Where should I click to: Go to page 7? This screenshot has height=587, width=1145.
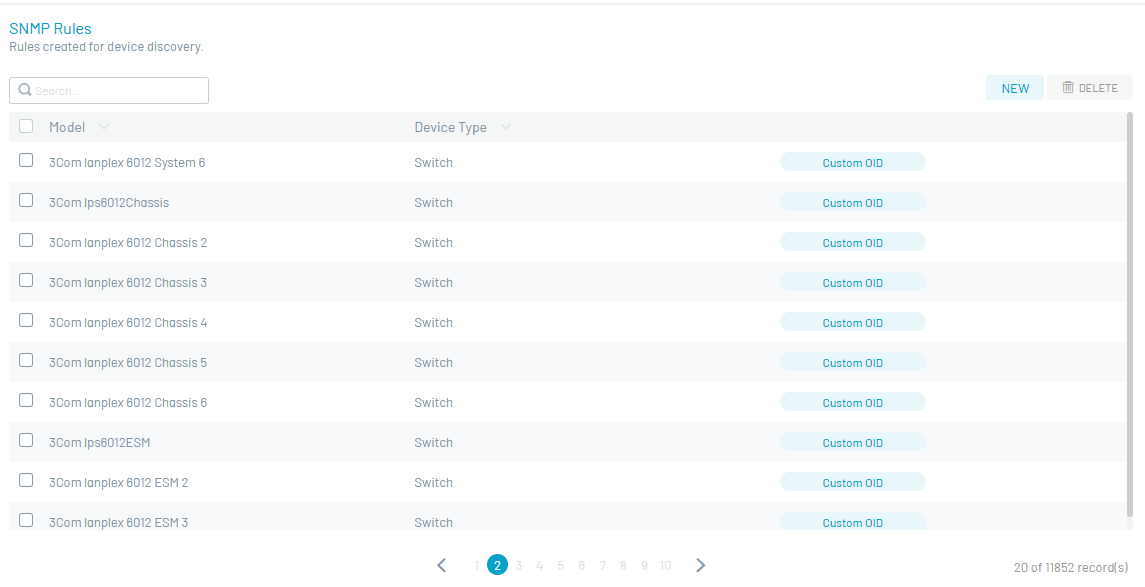[x=602, y=565]
